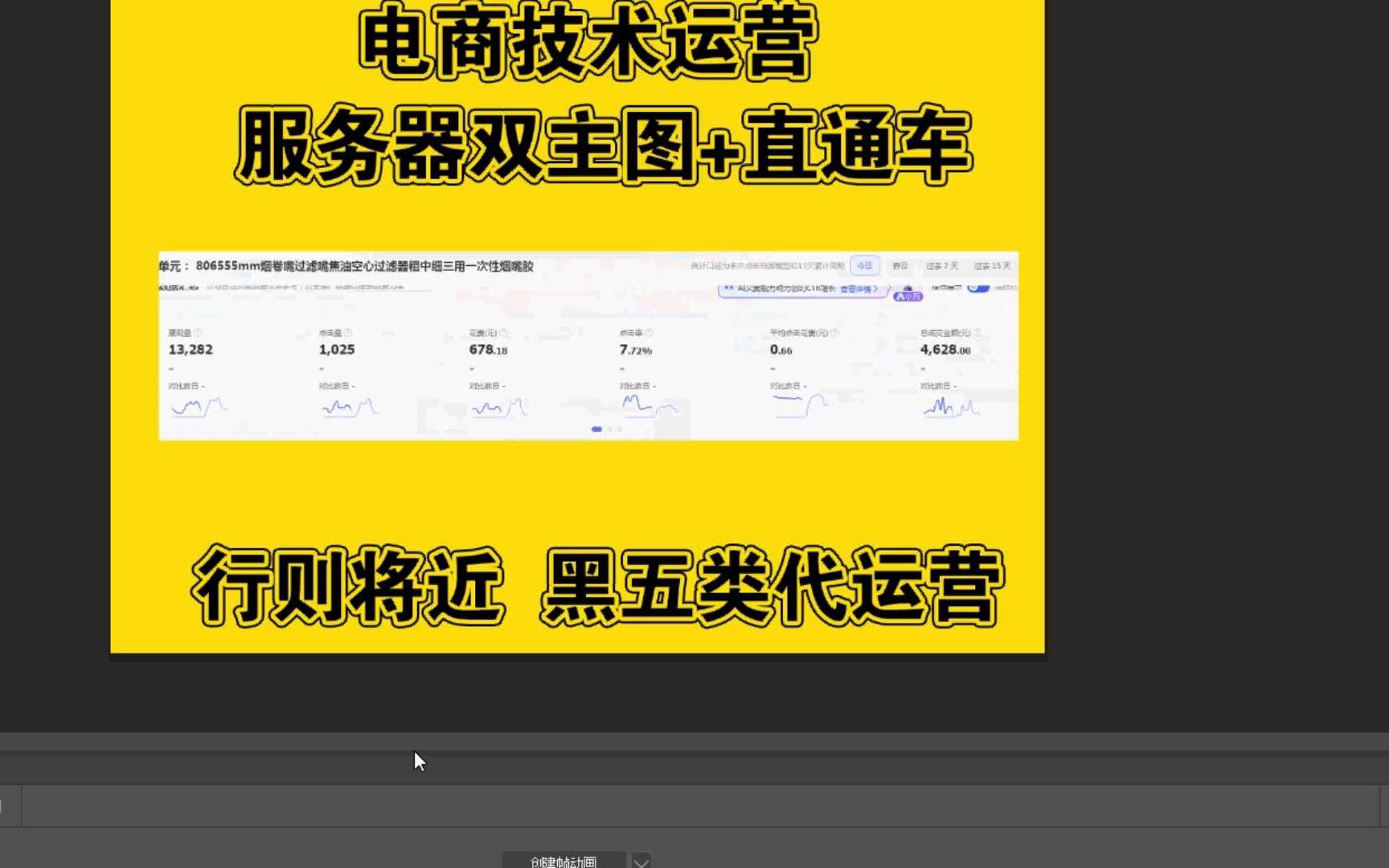
Task: Click the 行则将近 text on canvas
Action: coord(348,586)
